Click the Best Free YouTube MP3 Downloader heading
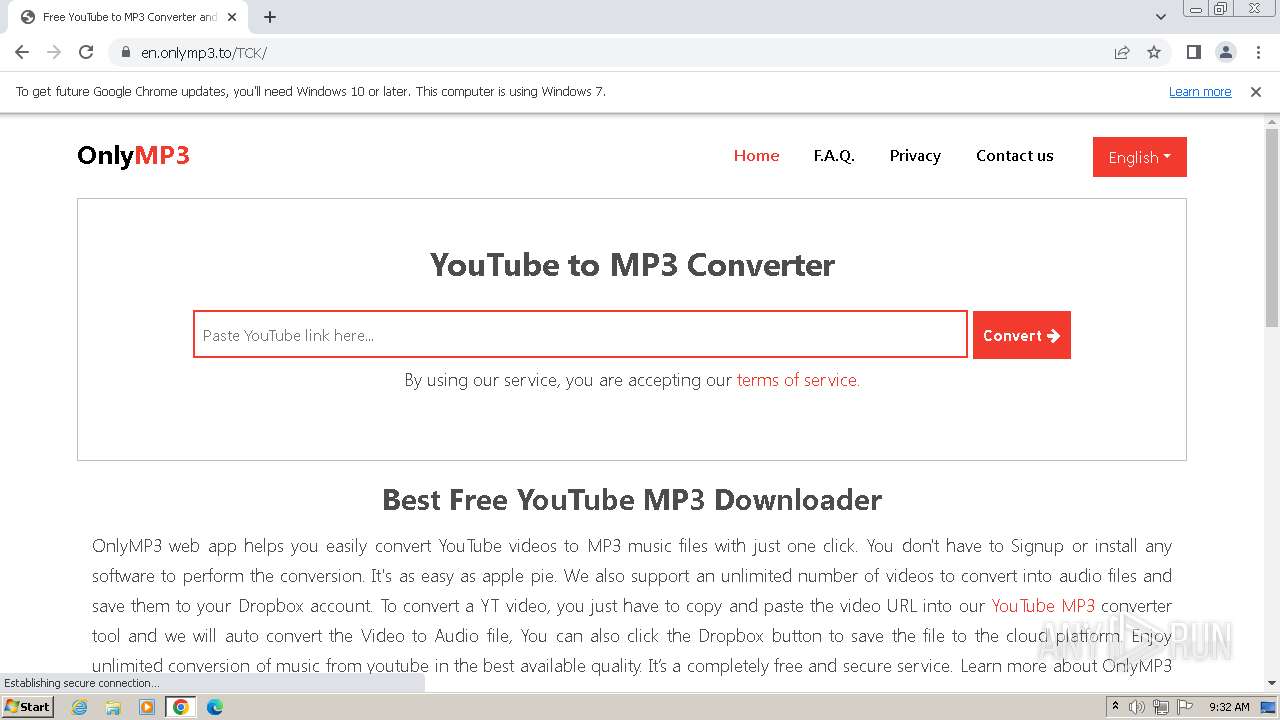Image resolution: width=1280 pixels, height=720 pixels. (x=632, y=500)
